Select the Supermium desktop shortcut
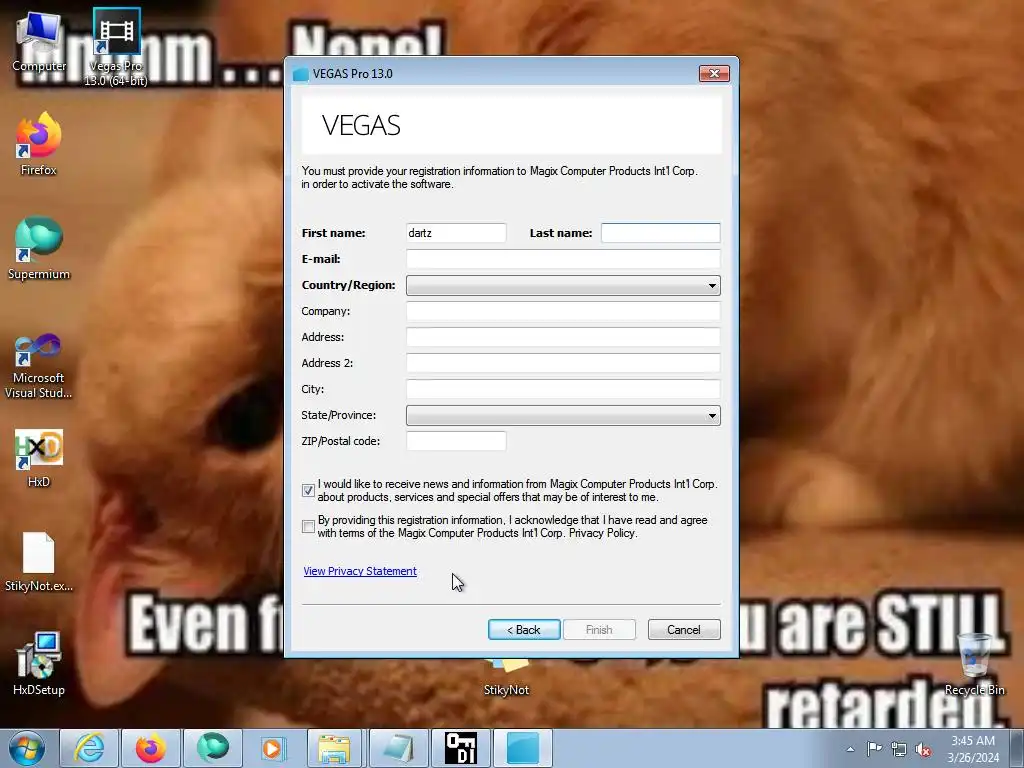1024x768 pixels. [x=39, y=248]
